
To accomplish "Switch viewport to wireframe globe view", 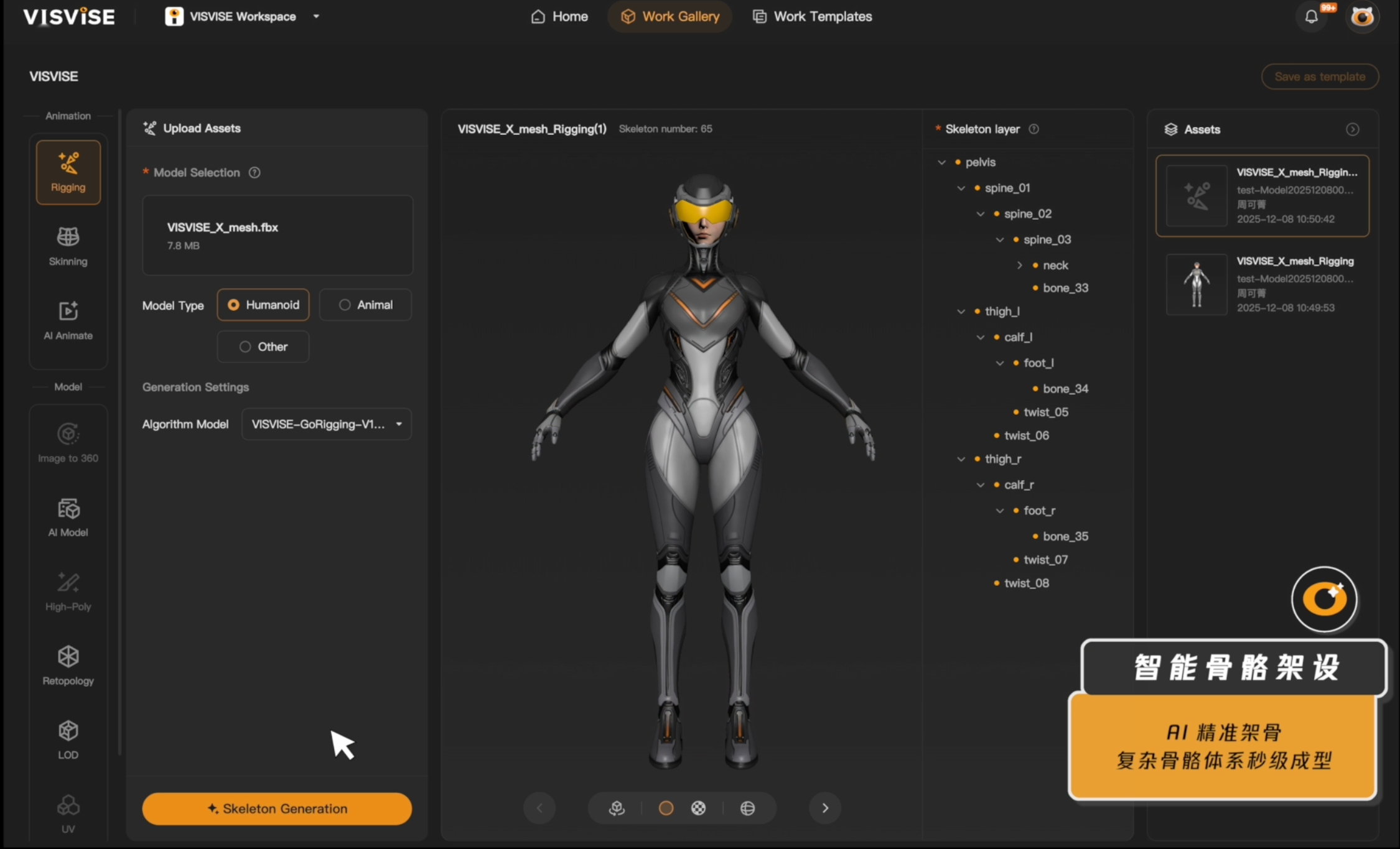I will pyautogui.click(x=747, y=808).
